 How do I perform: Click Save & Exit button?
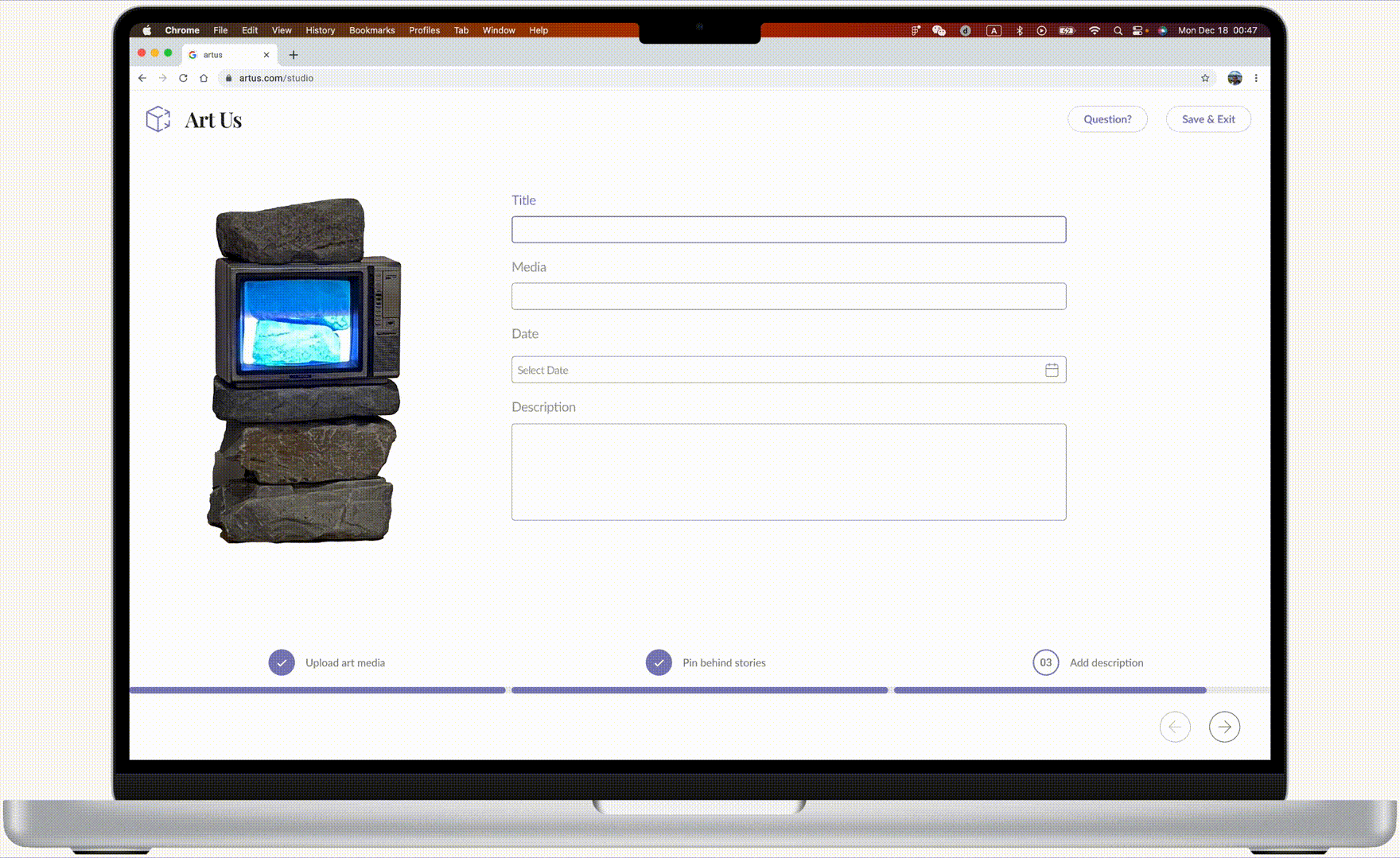pos(1208,119)
